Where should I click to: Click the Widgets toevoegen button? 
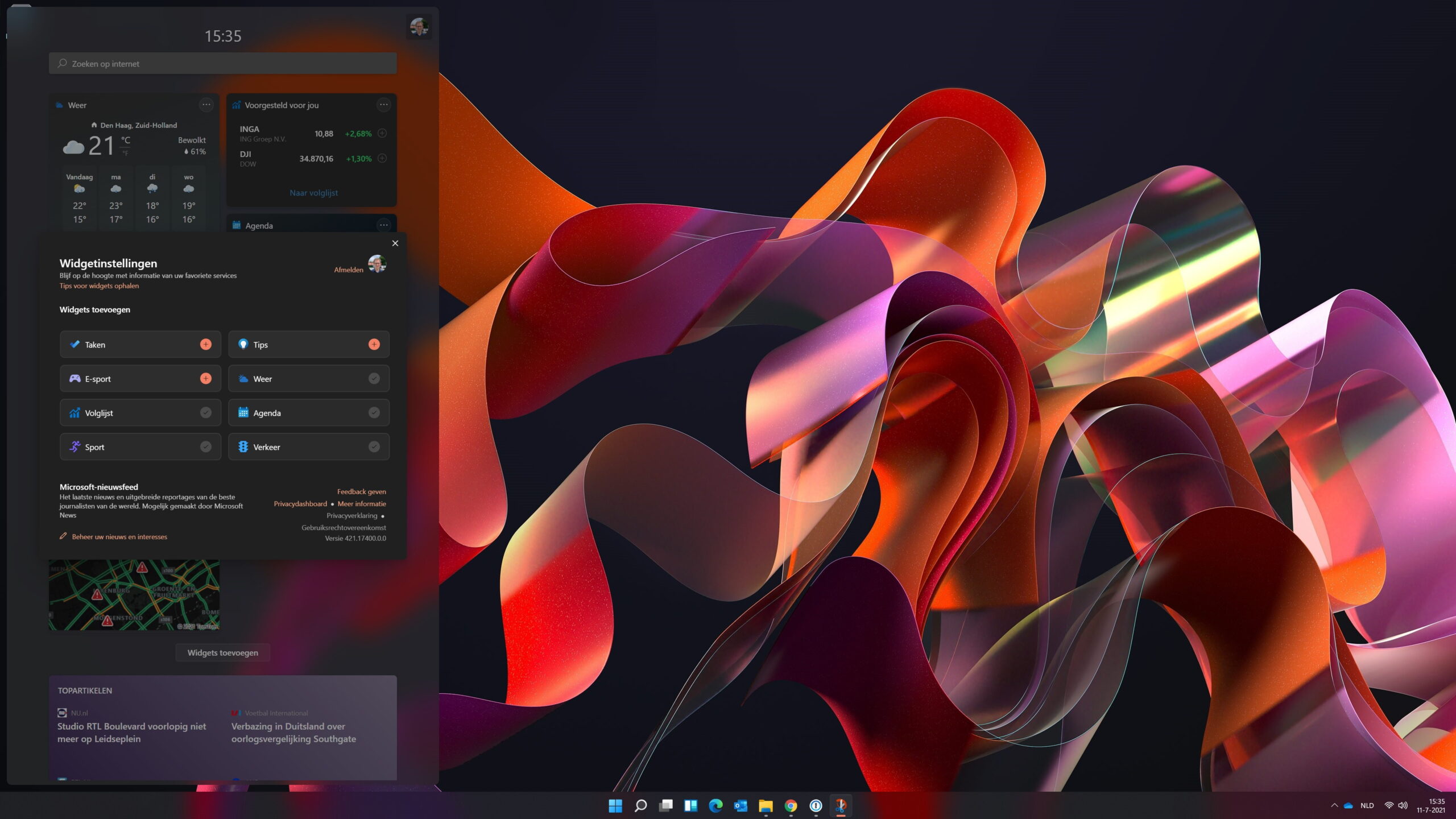[x=222, y=652]
